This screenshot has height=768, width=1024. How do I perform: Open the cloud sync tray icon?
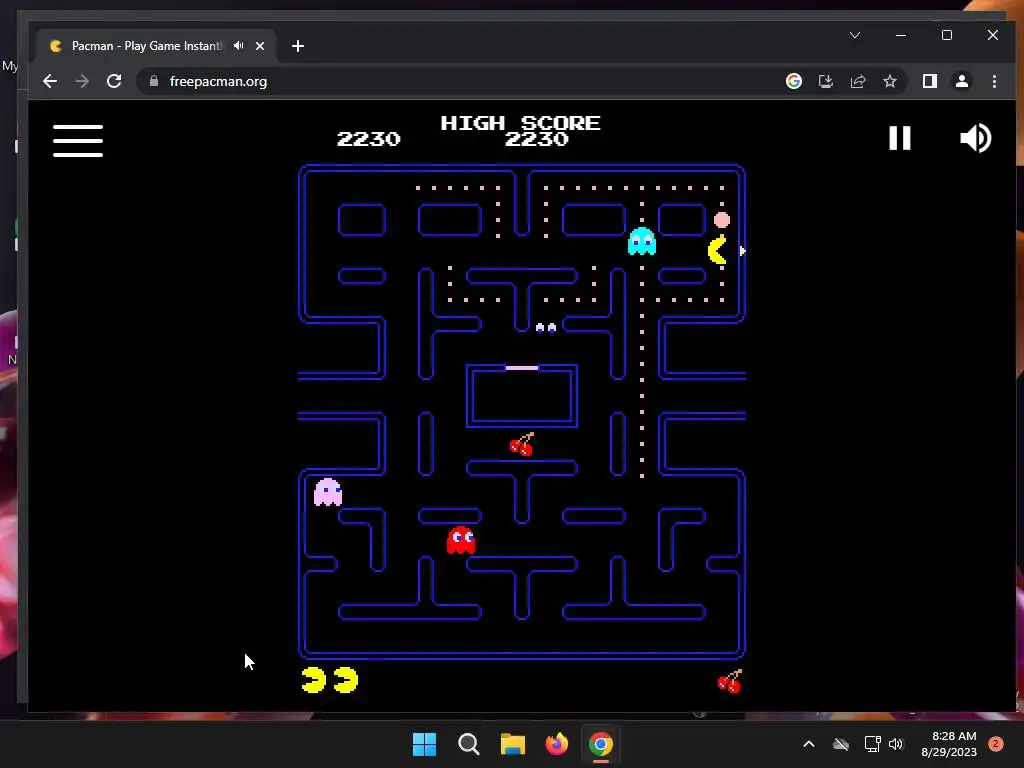[840, 744]
